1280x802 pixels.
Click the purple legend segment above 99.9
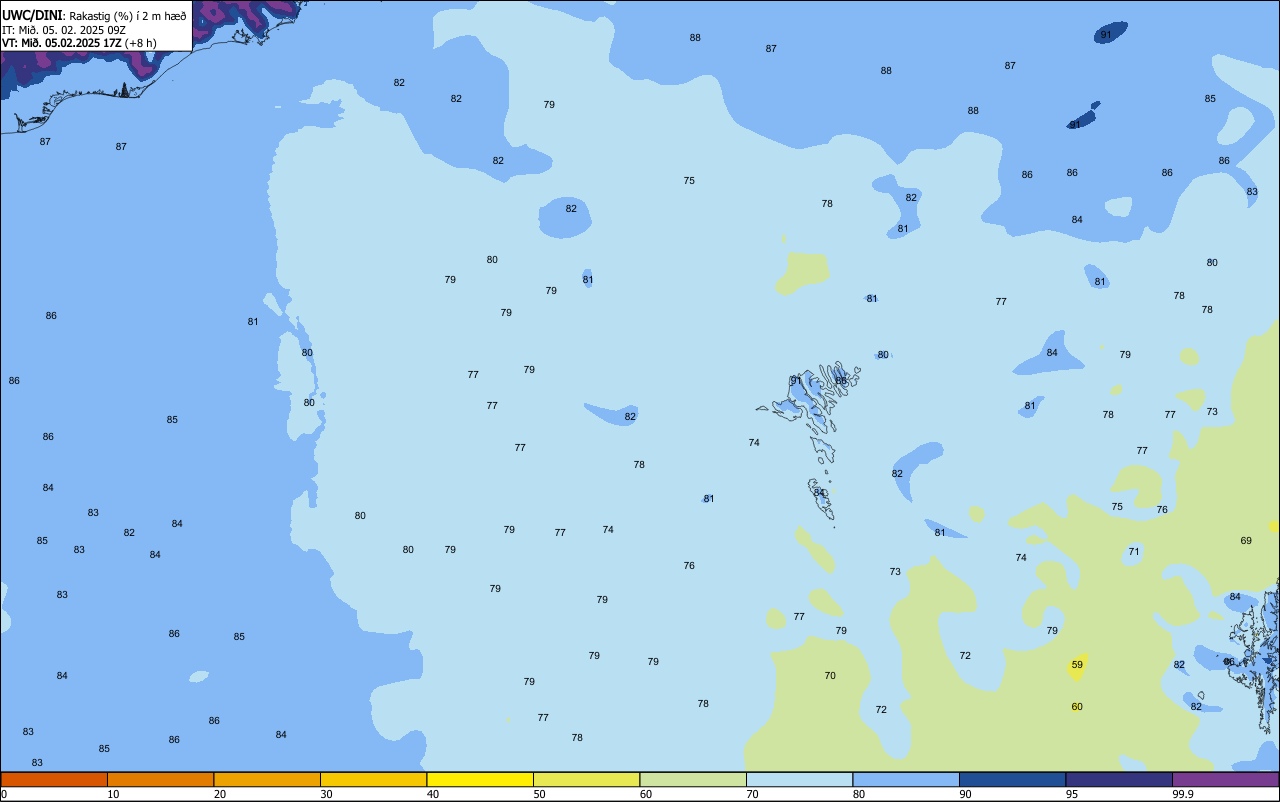[x=1225, y=779]
